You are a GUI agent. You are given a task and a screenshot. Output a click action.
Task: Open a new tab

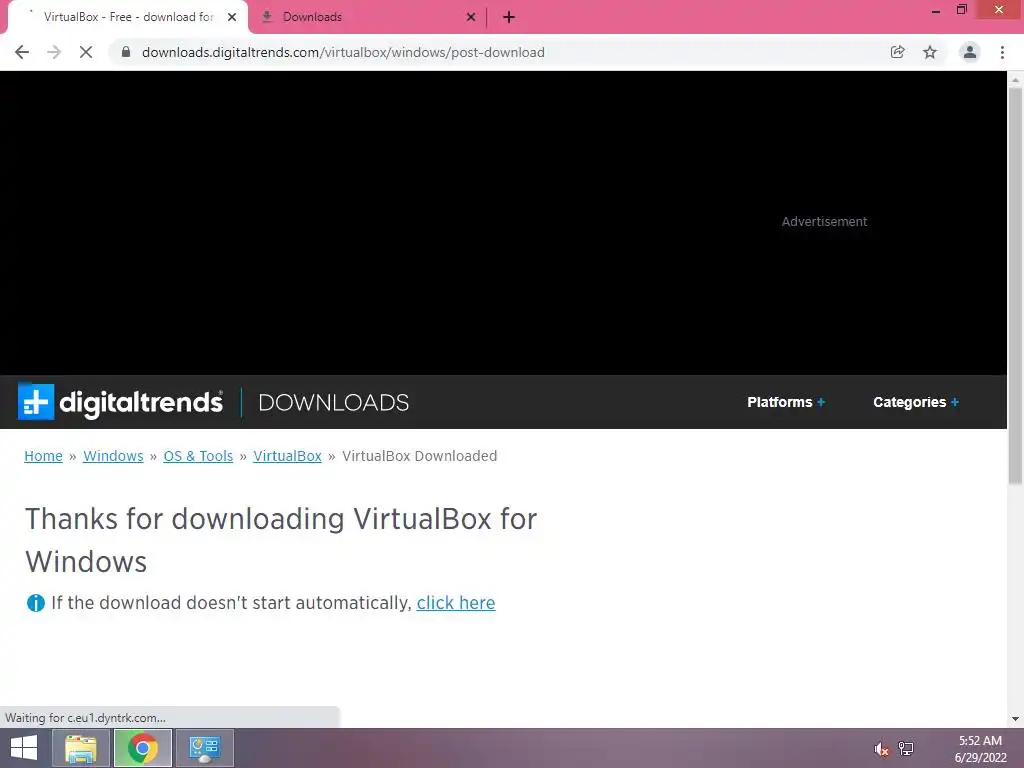[x=509, y=17]
